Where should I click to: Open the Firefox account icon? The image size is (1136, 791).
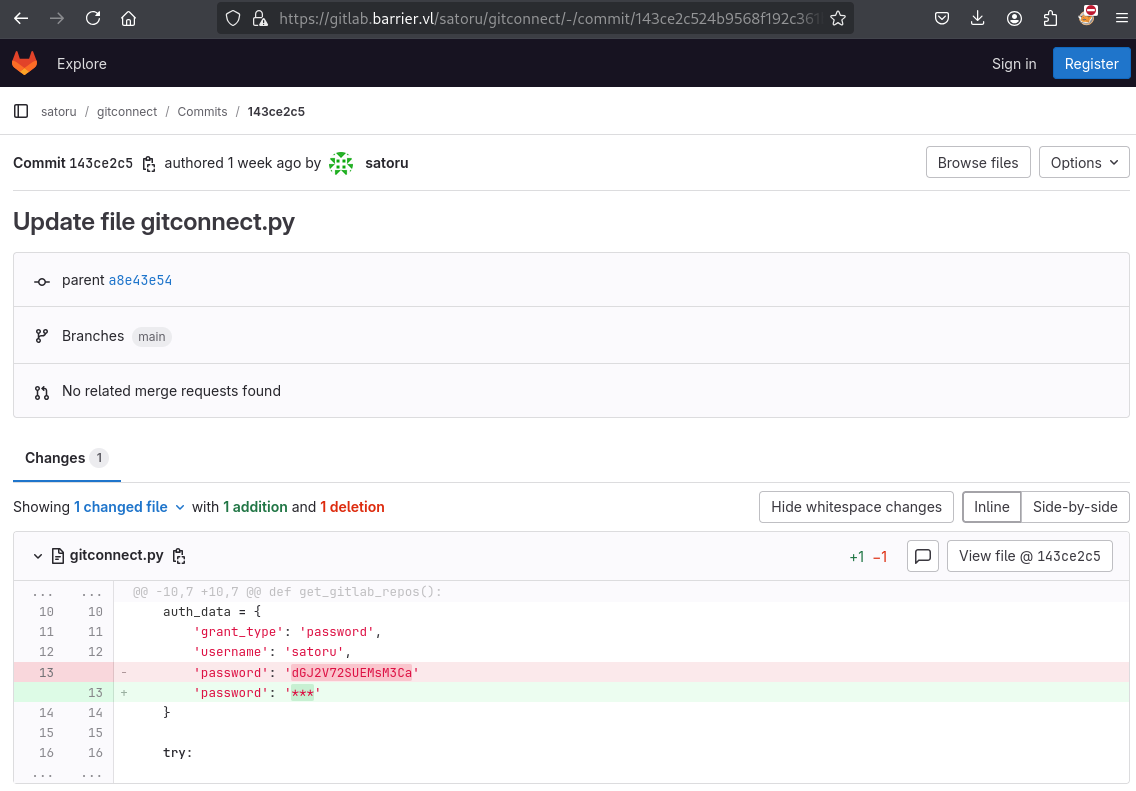coord(1014,18)
